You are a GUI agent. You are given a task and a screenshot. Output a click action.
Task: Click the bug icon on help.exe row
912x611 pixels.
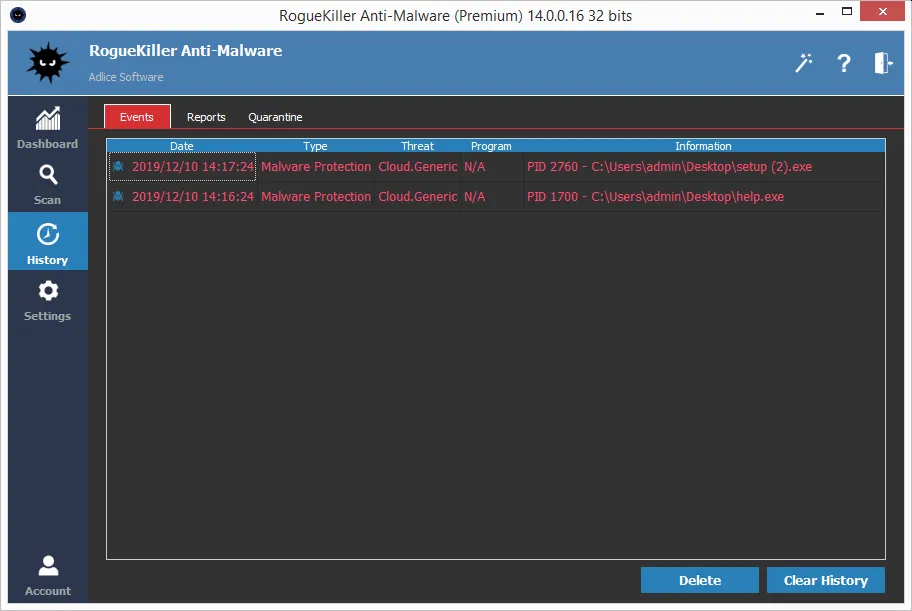click(118, 197)
